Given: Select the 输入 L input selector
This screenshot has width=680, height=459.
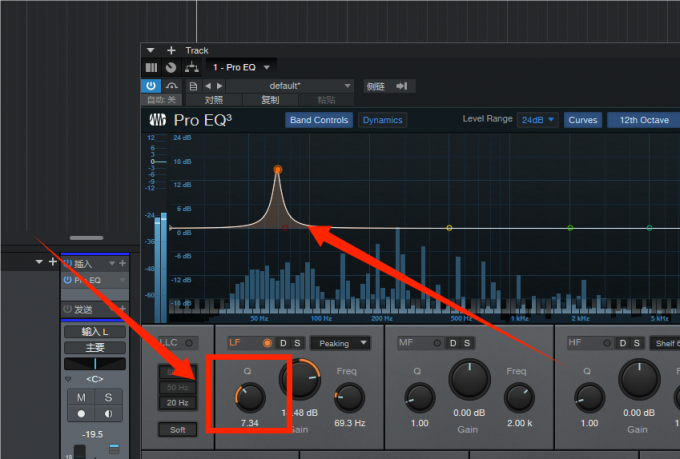Looking at the screenshot, I should tap(95, 332).
